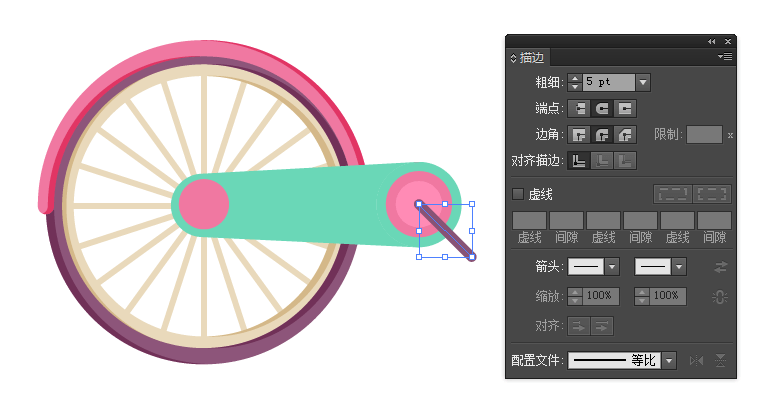Viewport: 784px width, 411px height.
Task: Increase stroke weight with up stepper
Action: [575, 78]
